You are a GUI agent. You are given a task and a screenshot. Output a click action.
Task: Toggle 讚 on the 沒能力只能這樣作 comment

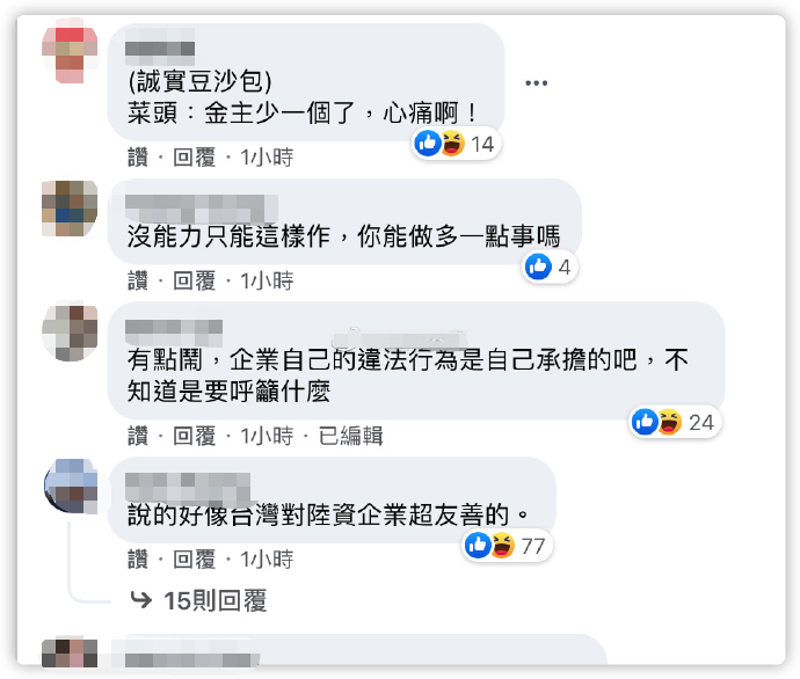coord(138,281)
